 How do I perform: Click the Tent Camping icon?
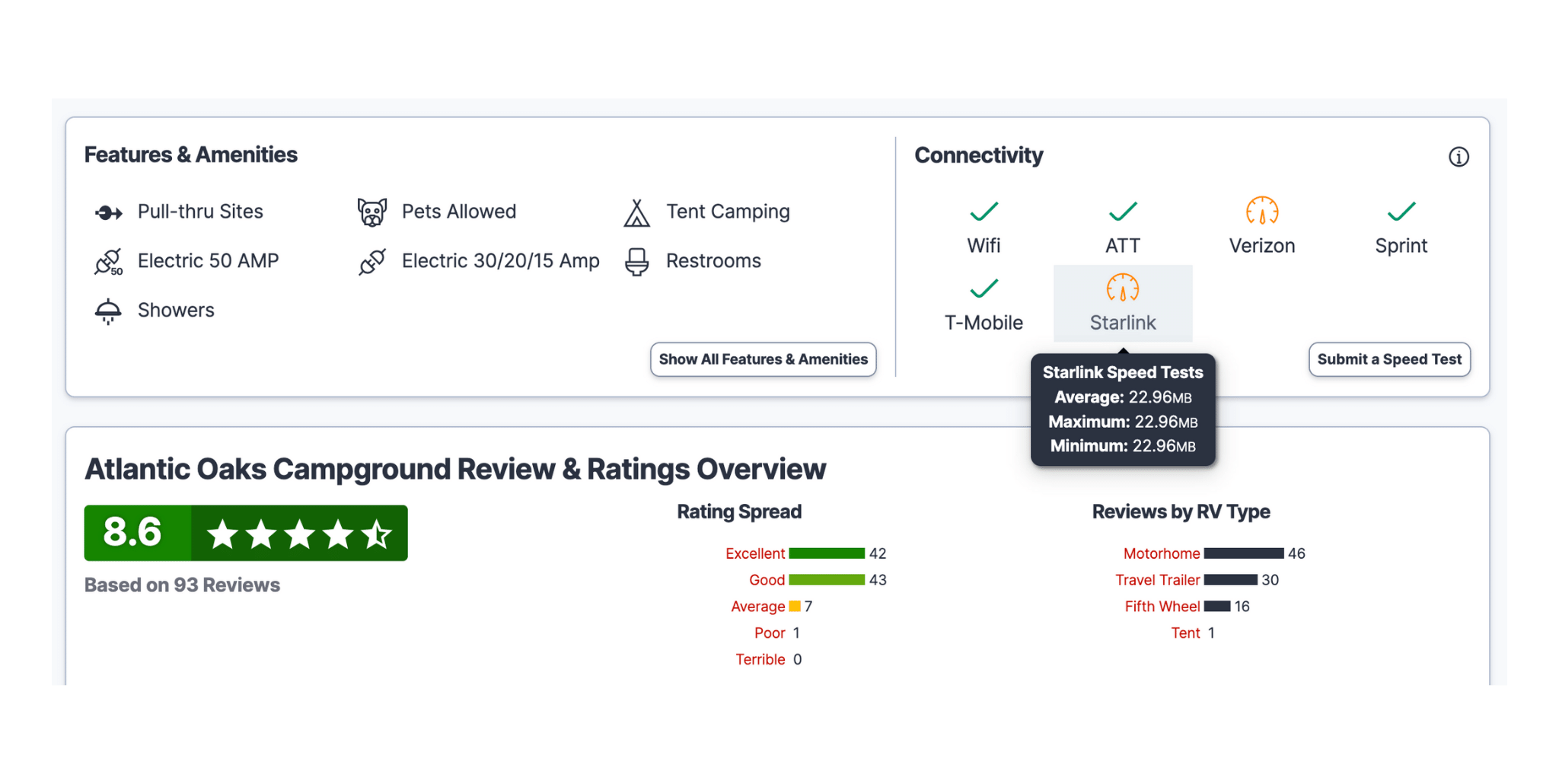[636, 212]
